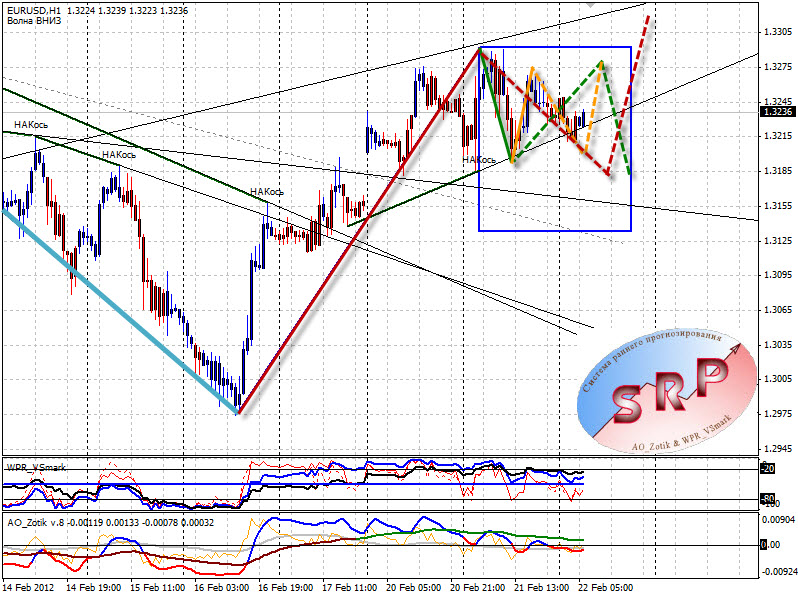Click the 1.3095 price axis label

point(779,275)
